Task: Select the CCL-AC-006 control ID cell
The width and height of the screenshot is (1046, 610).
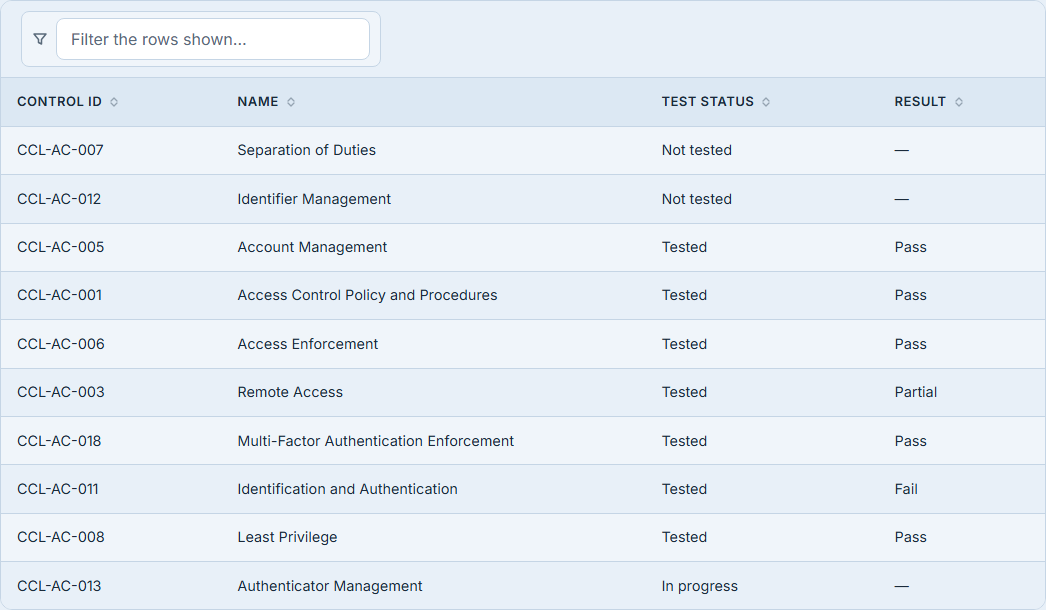Action: coord(61,344)
